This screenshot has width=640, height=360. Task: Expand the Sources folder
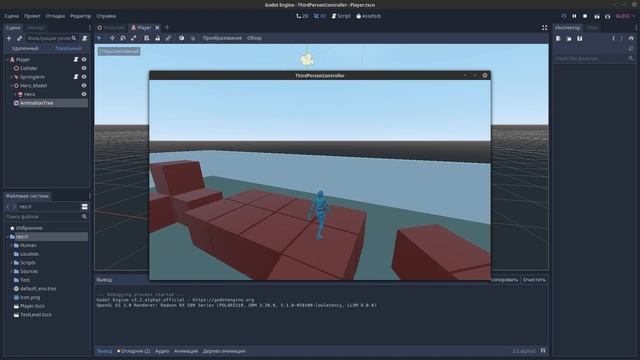(11, 271)
